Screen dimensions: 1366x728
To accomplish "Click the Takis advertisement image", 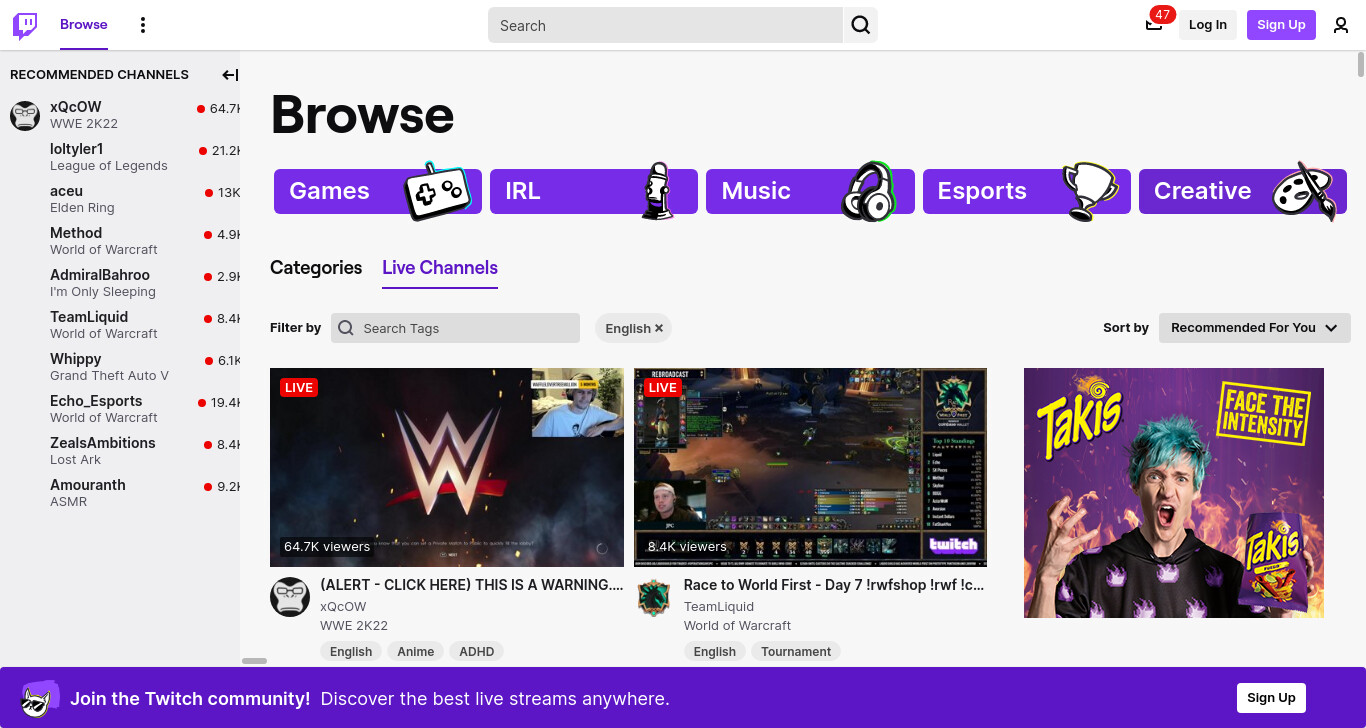I will (1174, 493).
